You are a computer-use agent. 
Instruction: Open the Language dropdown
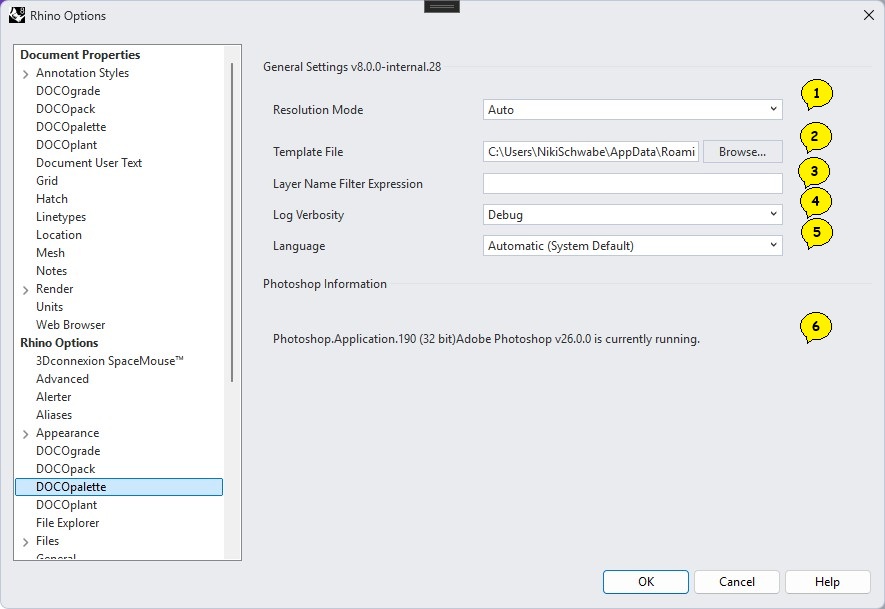[x=633, y=246]
